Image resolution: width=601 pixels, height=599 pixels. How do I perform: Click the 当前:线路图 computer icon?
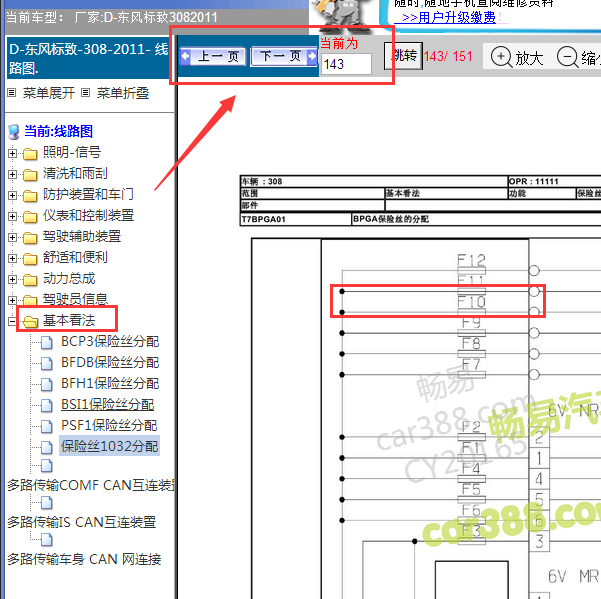pyautogui.click(x=14, y=132)
